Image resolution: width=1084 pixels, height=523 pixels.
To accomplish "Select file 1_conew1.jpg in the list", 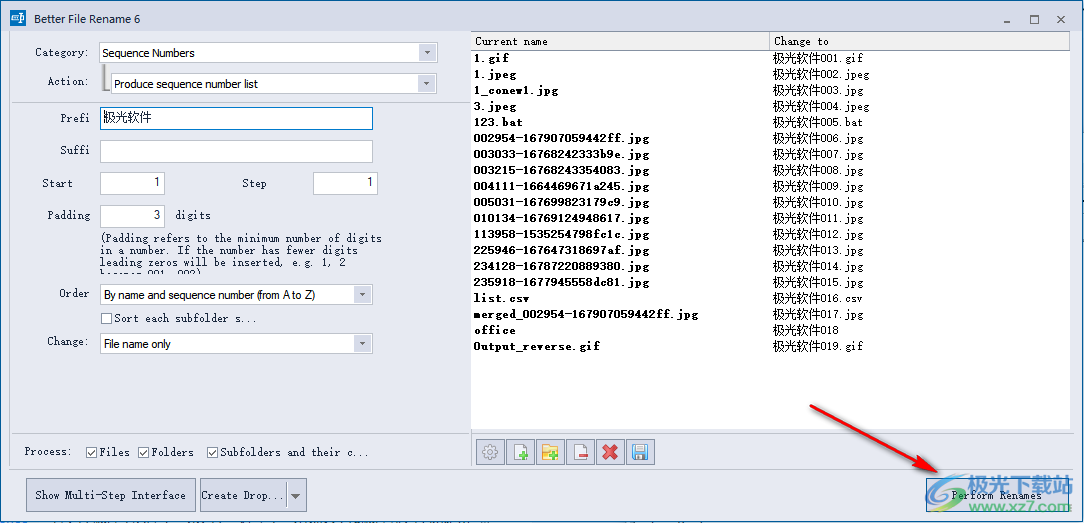I will pos(516,90).
